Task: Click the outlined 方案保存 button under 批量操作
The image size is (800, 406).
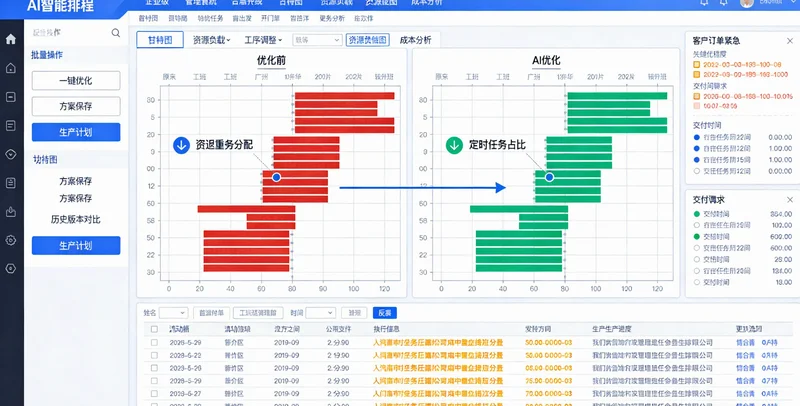Action: [x=76, y=106]
